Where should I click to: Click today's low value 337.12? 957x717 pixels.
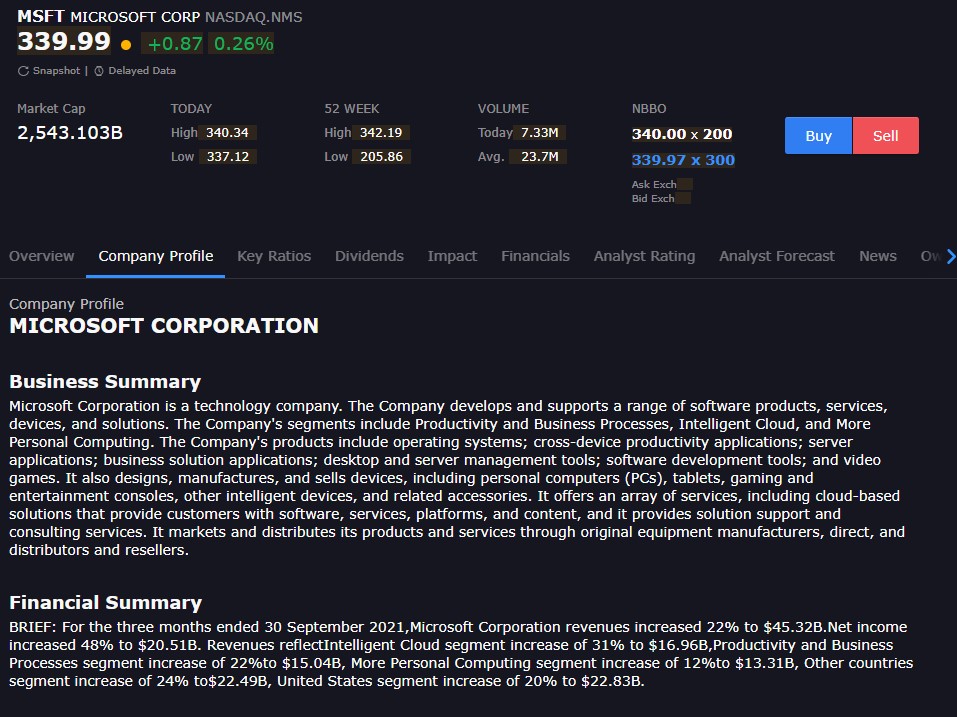click(x=228, y=157)
